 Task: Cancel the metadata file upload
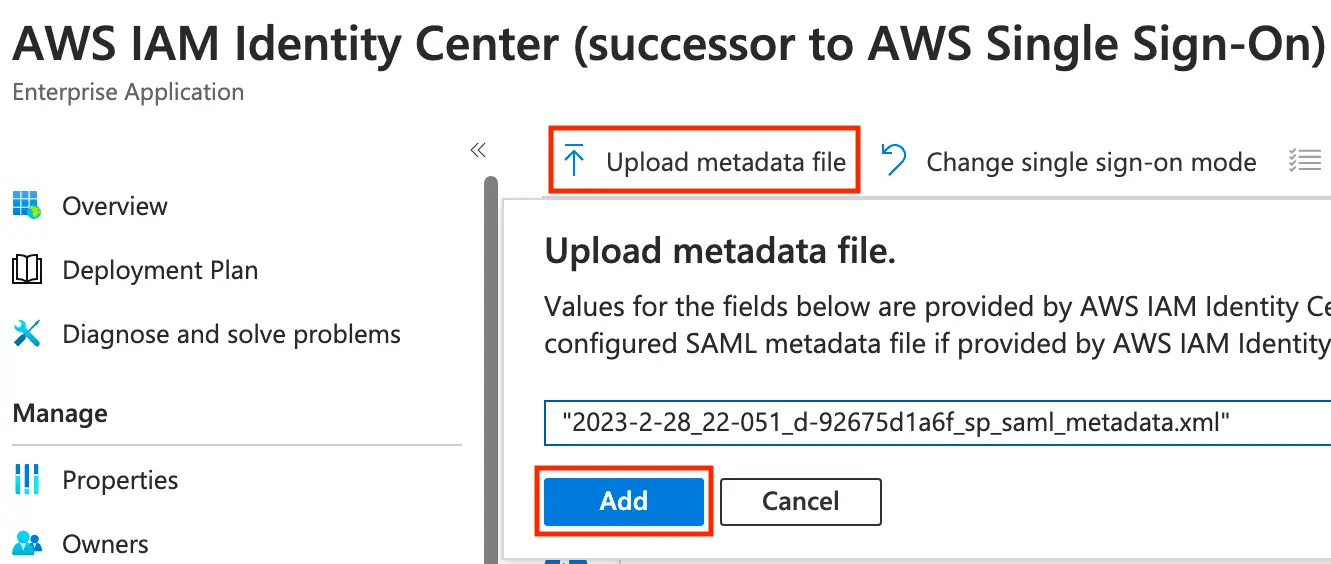click(x=800, y=501)
